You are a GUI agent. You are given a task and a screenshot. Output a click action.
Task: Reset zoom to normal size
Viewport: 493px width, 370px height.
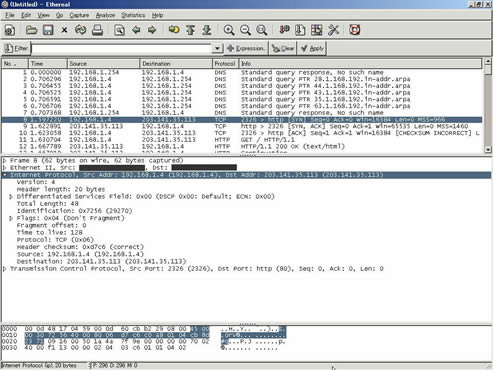262,30
